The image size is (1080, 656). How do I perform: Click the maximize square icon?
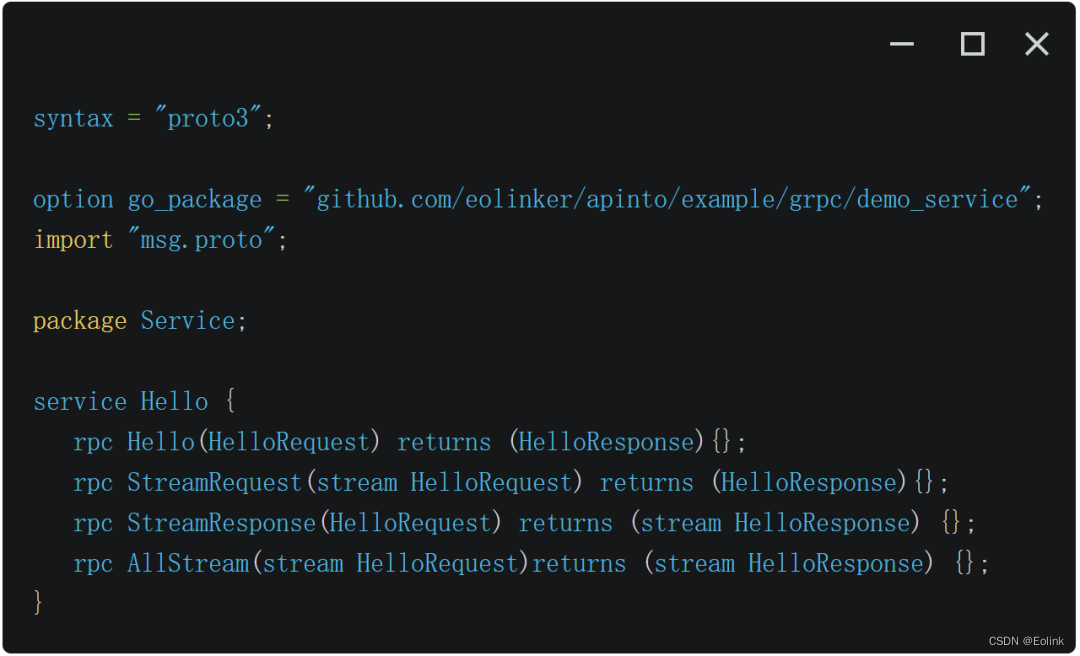click(x=973, y=44)
